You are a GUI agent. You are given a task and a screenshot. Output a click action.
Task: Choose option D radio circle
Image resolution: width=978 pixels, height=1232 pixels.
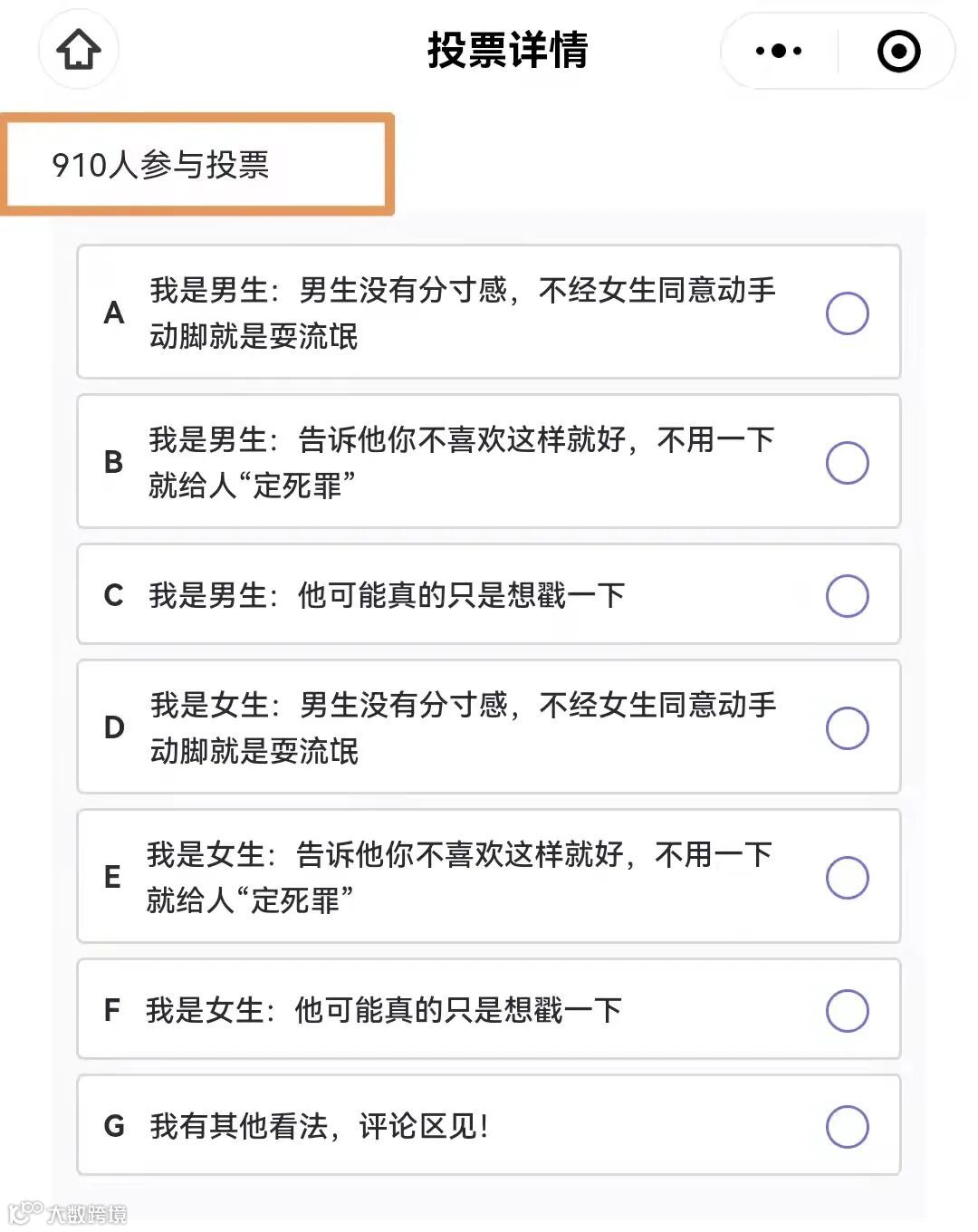click(x=848, y=728)
